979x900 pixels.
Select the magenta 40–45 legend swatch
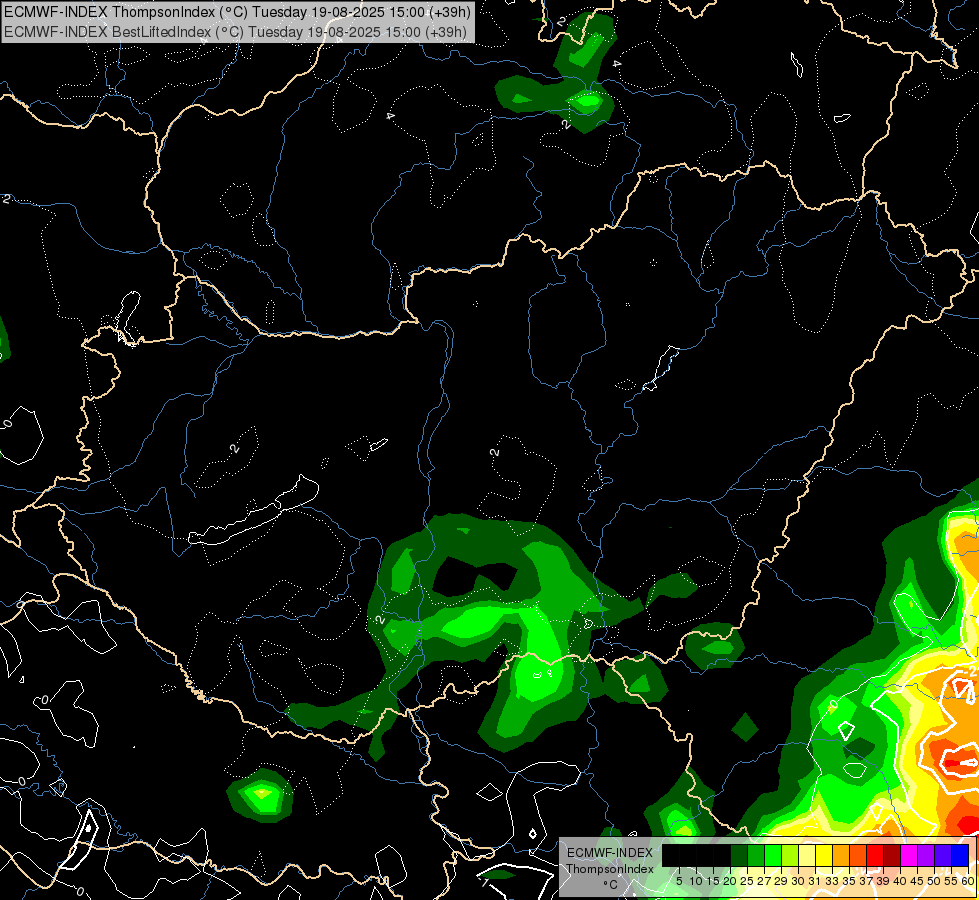(x=909, y=855)
